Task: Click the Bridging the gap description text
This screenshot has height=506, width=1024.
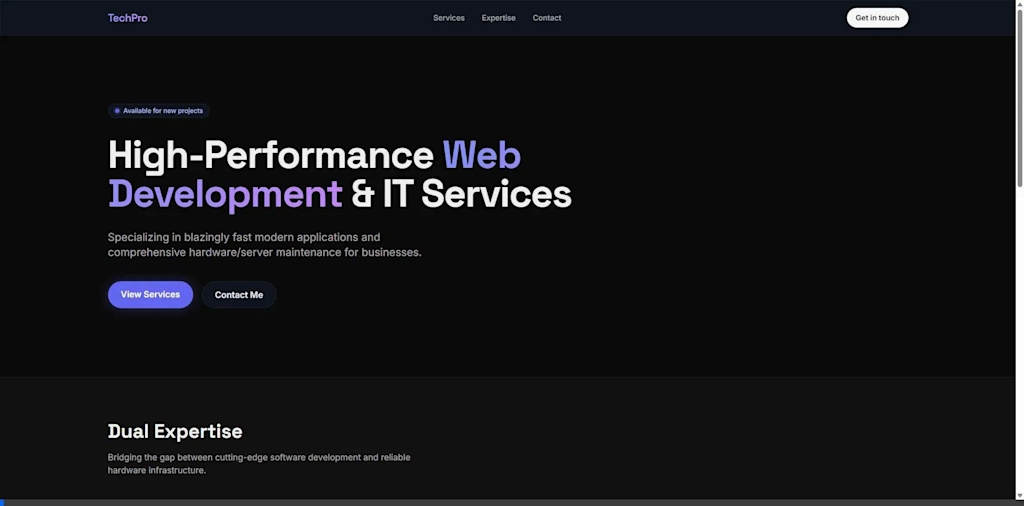Action: click(x=259, y=464)
